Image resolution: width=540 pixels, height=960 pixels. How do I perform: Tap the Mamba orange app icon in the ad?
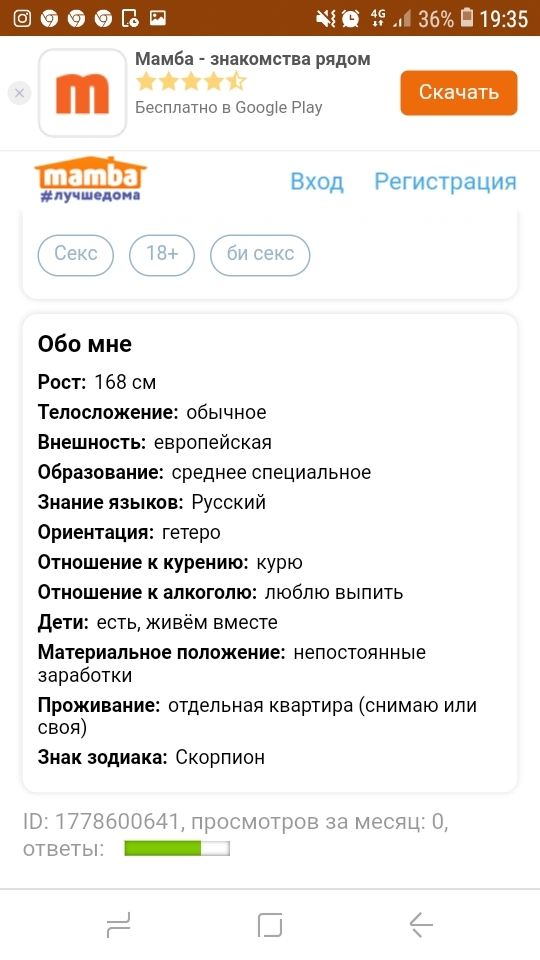click(82, 92)
